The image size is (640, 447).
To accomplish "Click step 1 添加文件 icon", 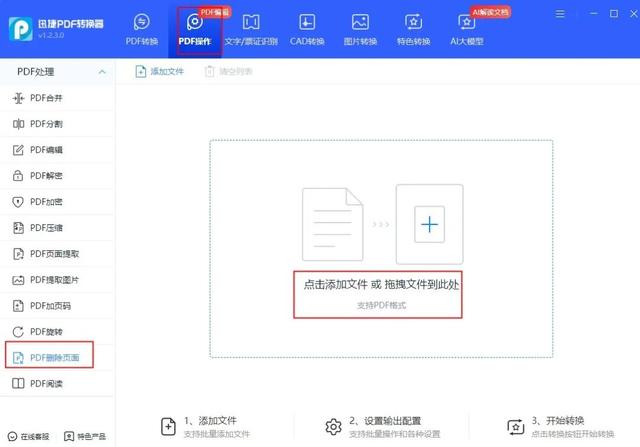I will click(x=168, y=427).
